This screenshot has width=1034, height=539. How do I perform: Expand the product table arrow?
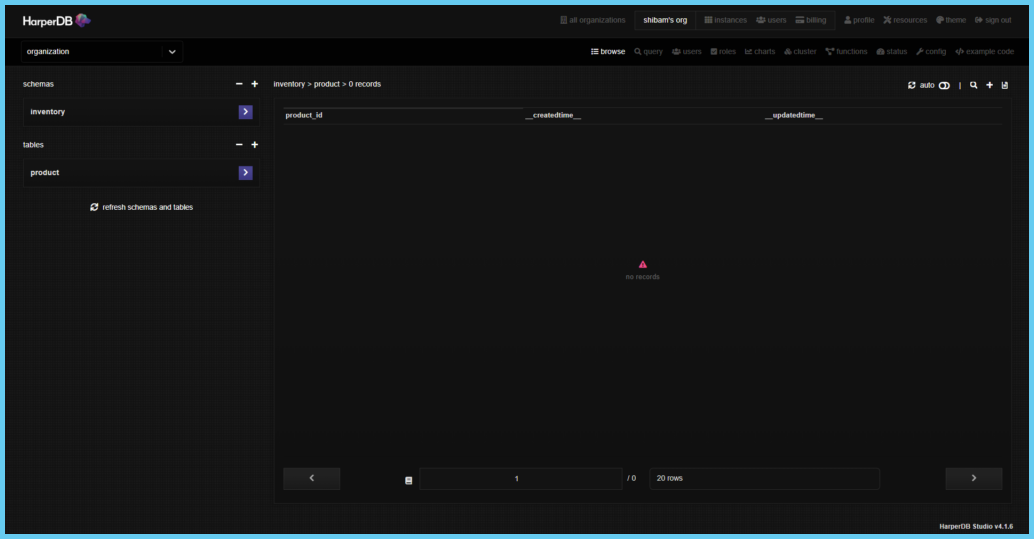click(x=245, y=173)
